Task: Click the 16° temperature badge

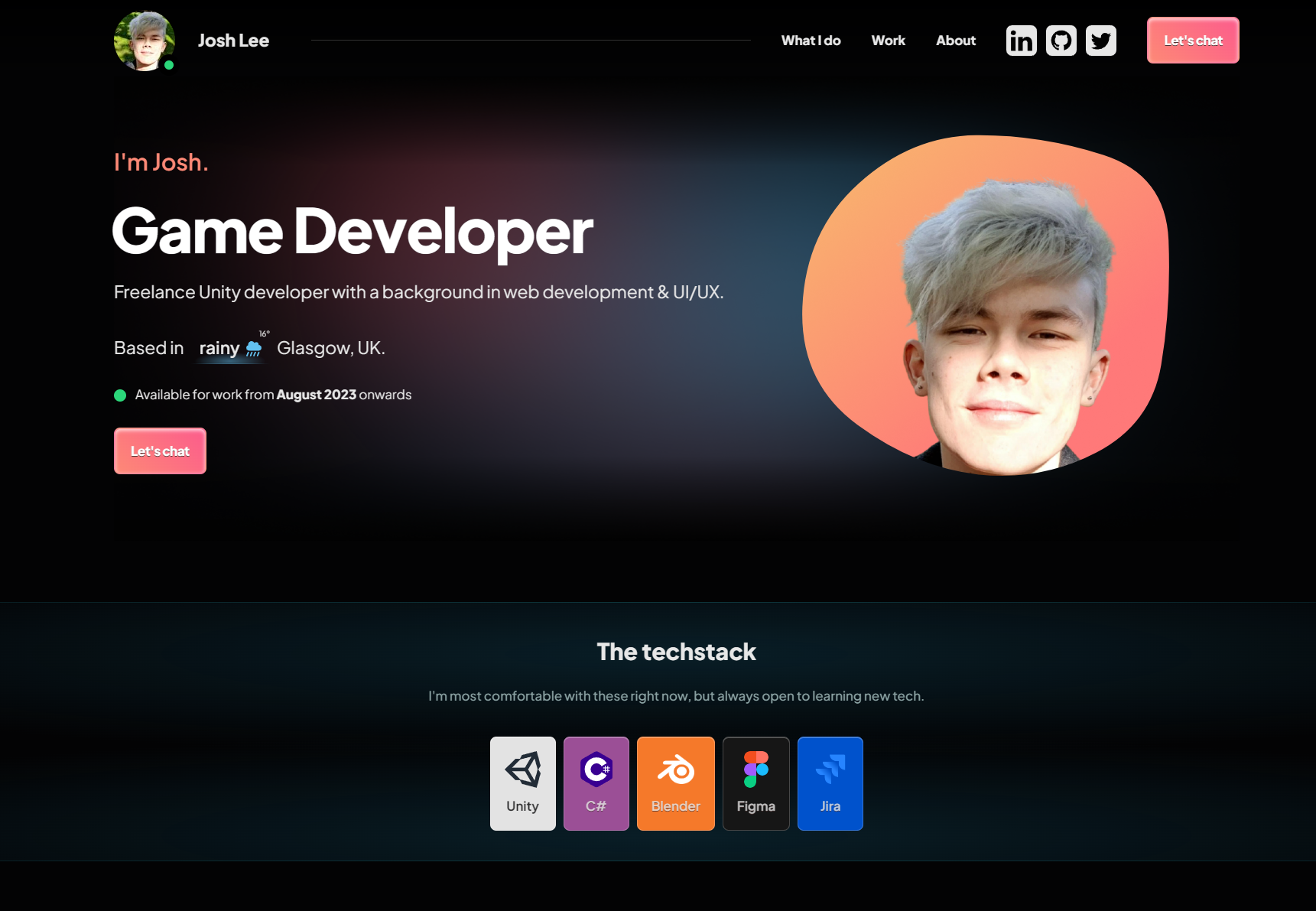Action: (264, 334)
